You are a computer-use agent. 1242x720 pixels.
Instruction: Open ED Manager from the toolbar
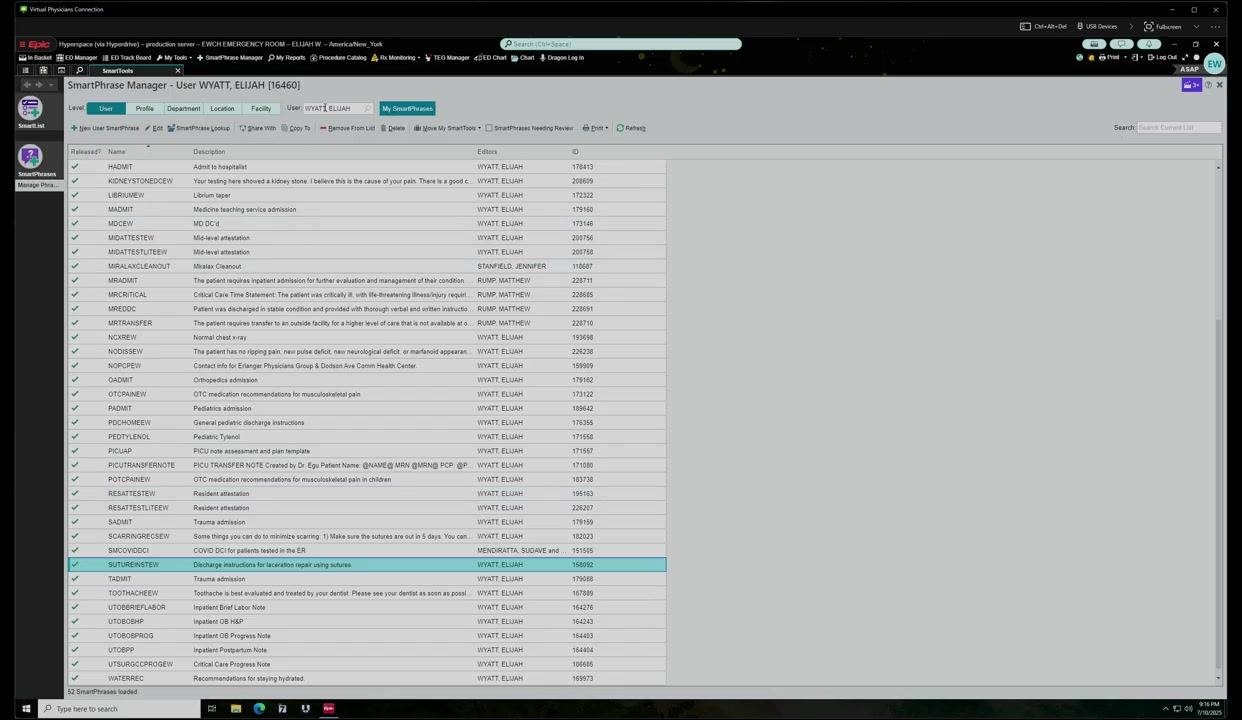point(77,58)
